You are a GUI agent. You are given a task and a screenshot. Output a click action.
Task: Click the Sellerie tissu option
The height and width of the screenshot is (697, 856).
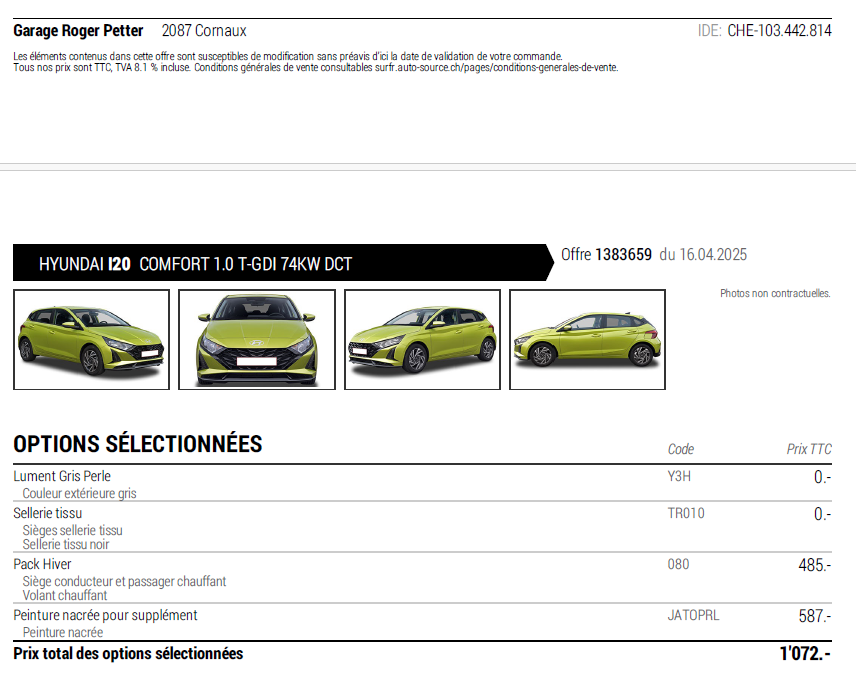point(48,513)
